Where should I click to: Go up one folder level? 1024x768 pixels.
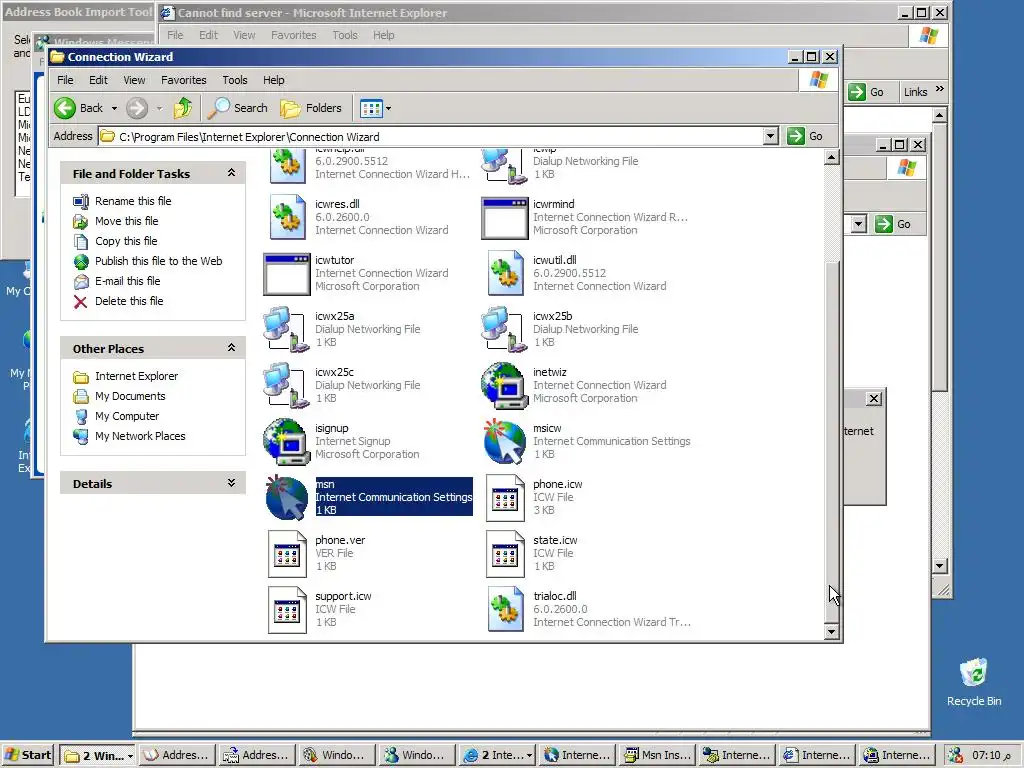[183, 108]
